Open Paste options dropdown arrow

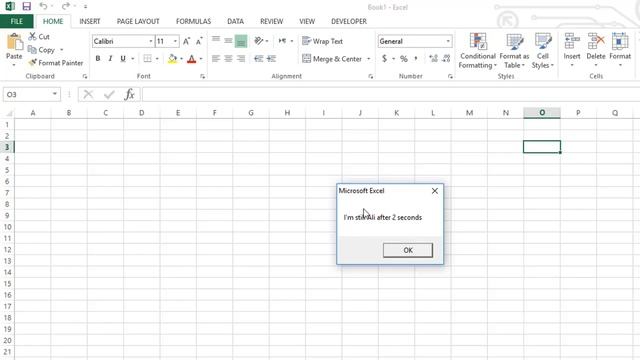coord(14,65)
